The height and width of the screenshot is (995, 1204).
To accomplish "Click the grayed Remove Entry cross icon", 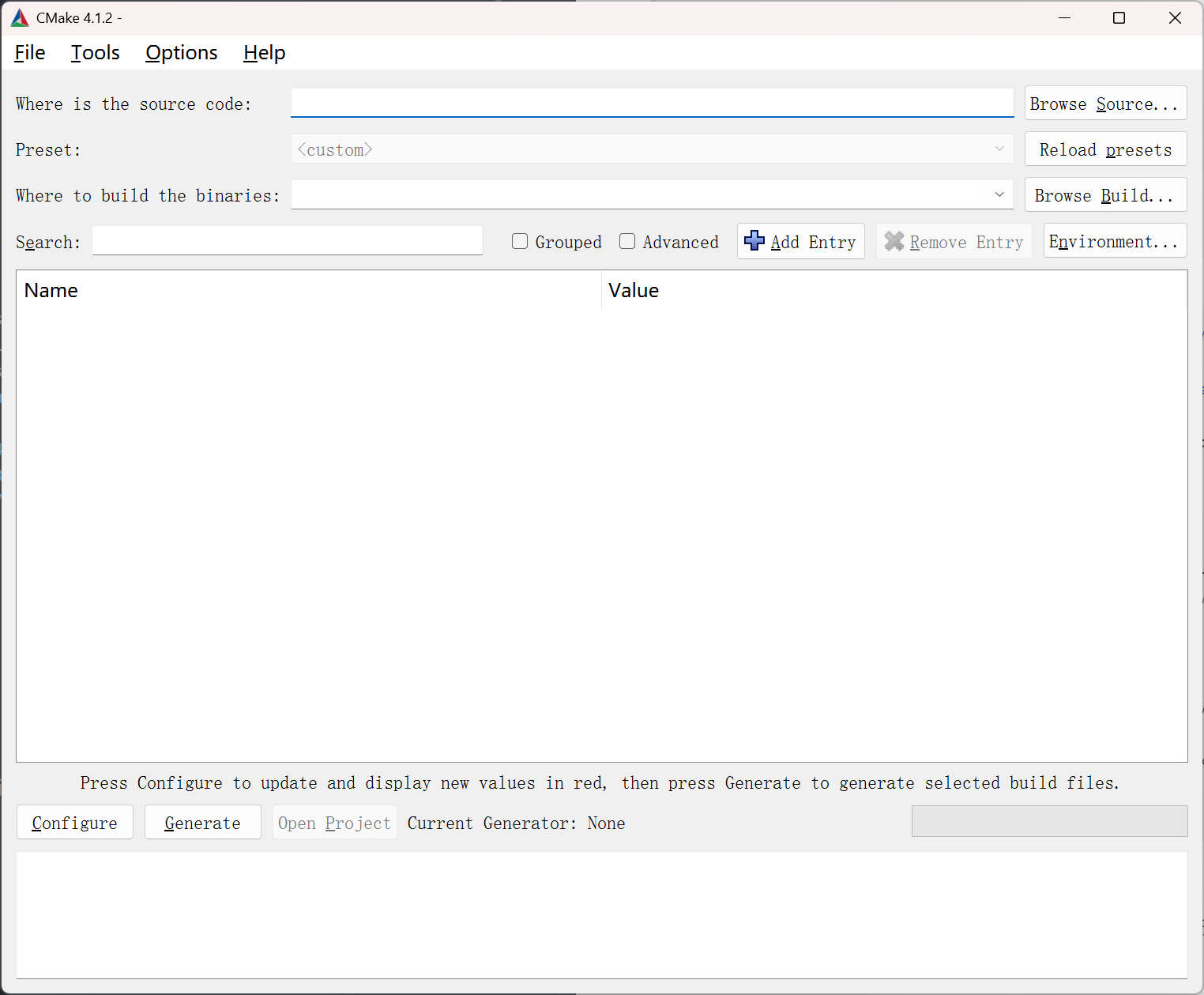I will click(x=894, y=241).
